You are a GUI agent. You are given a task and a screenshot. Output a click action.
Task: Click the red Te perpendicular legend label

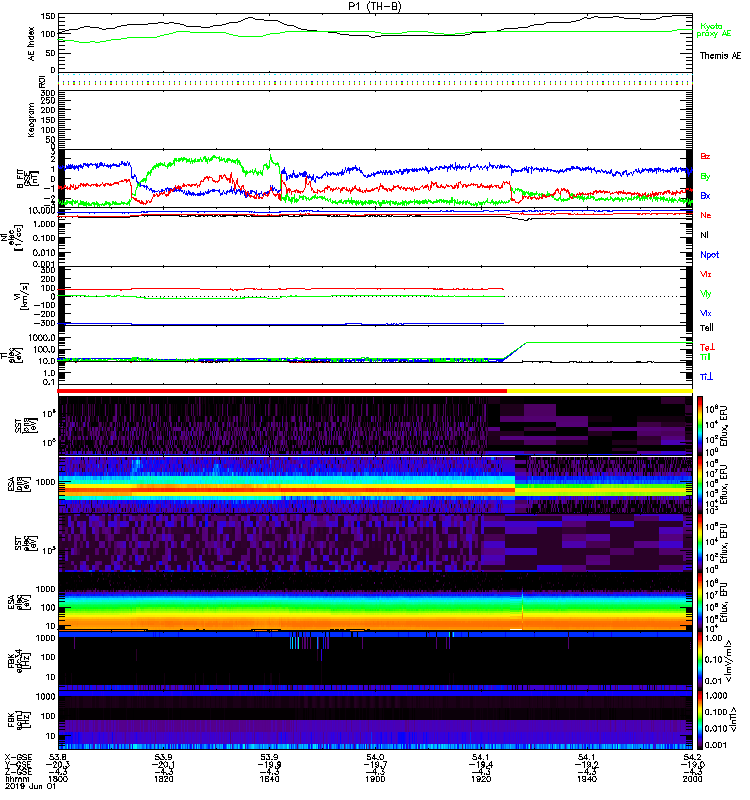pyautogui.click(x=707, y=347)
